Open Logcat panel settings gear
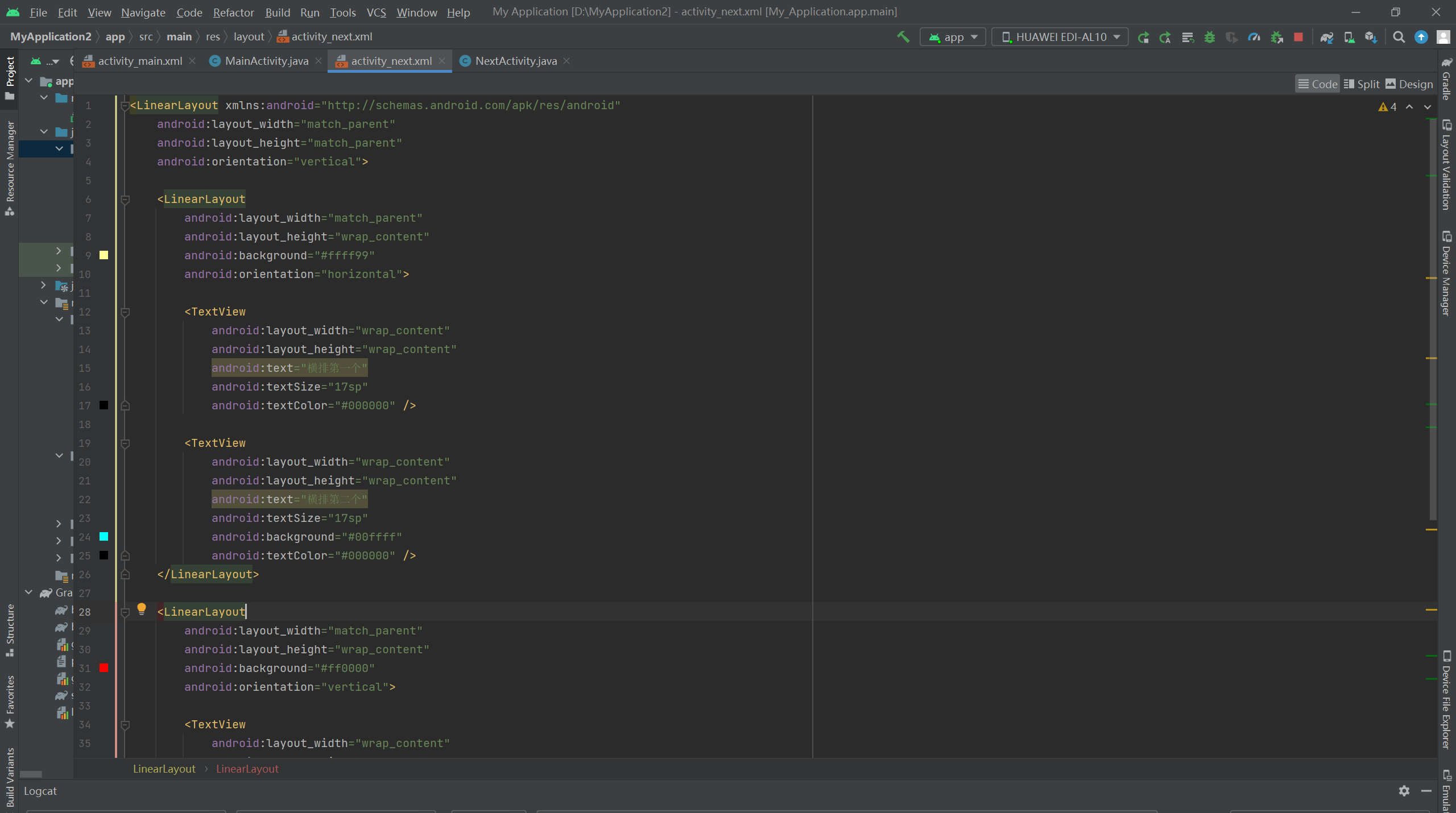This screenshot has width=1456, height=813. [x=1404, y=791]
